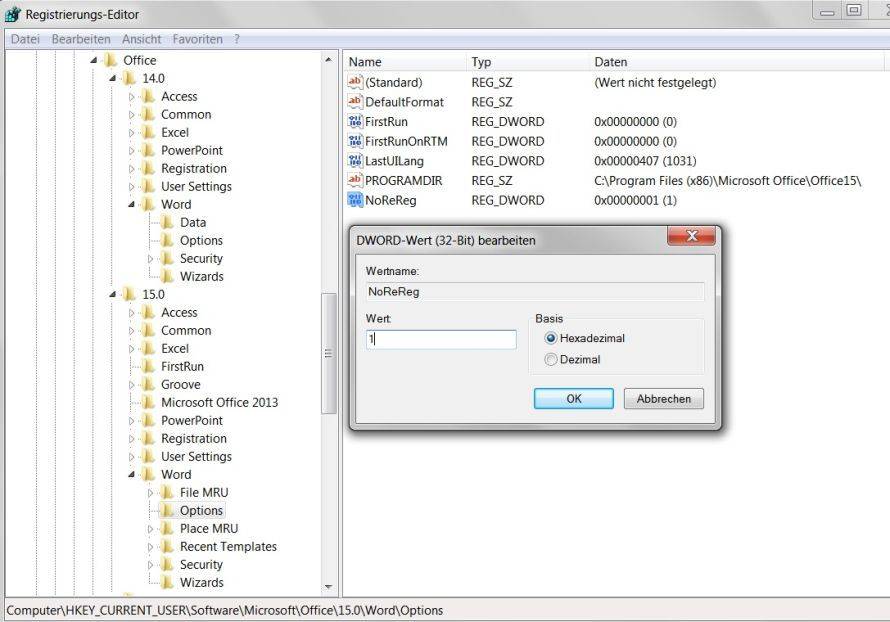Click the selected Options folder icon under 15.0

pyautogui.click(x=167, y=511)
